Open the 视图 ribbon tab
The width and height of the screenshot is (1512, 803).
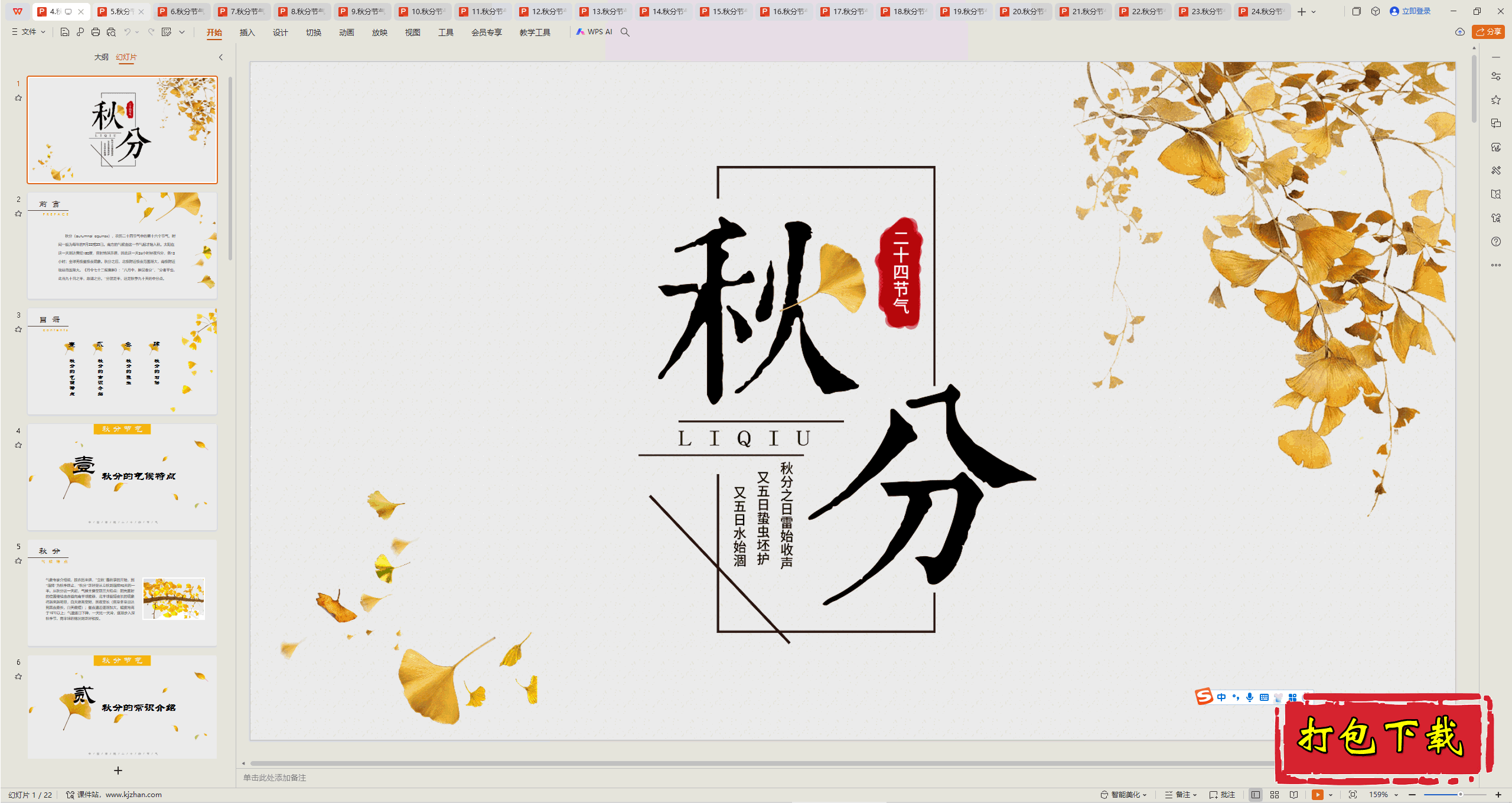pyautogui.click(x=413, y=32)
